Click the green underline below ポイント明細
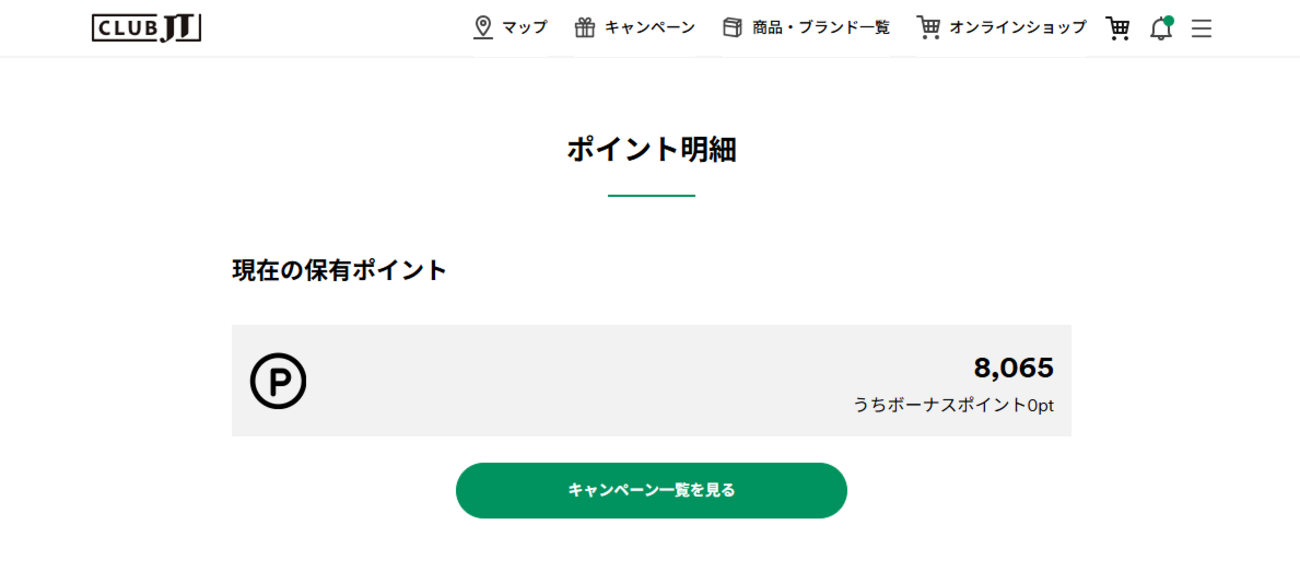1300x571 pixels. pyautogui.click(x=651, y=195)
